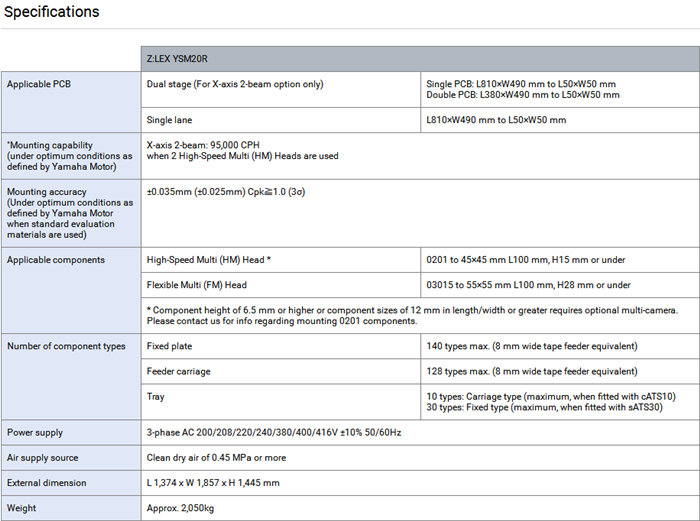The width and height of the screenshot is (700, 521).
Task: Click 'when 2 High-Speed Multi (HM) Heads are used'
Action: click(242, 156)
